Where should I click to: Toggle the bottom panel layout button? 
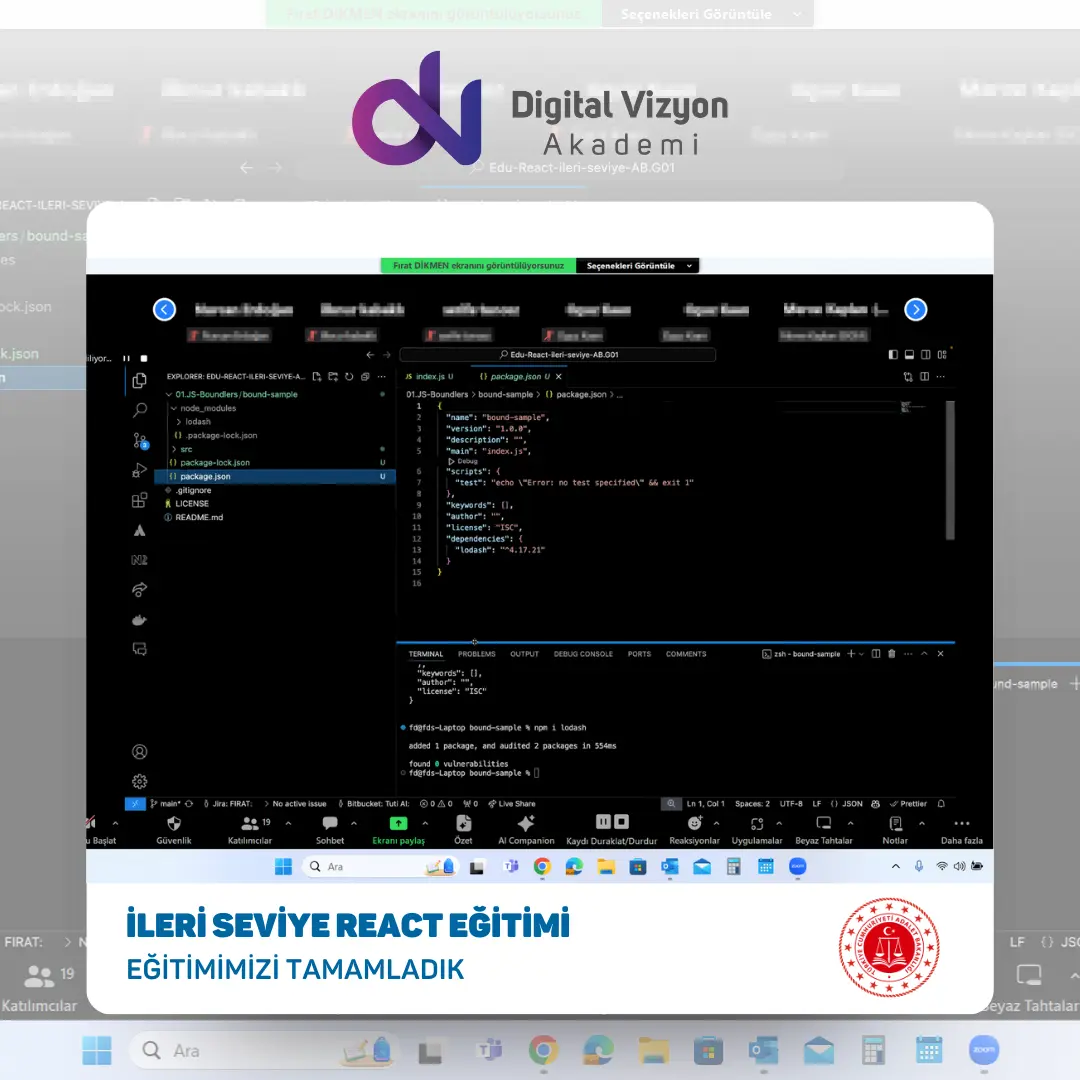909,355
